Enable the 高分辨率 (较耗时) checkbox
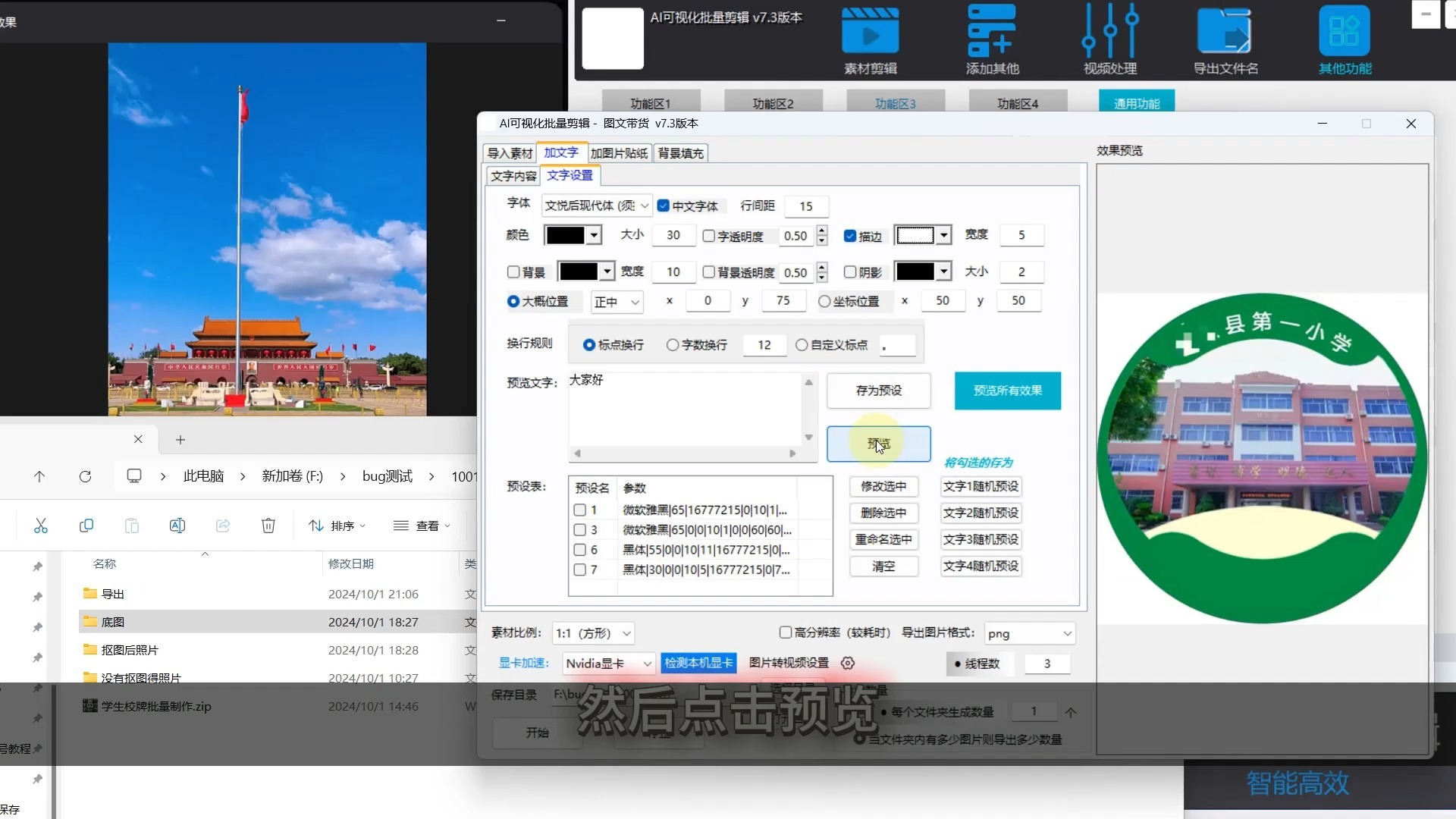 tap(786, 632)
